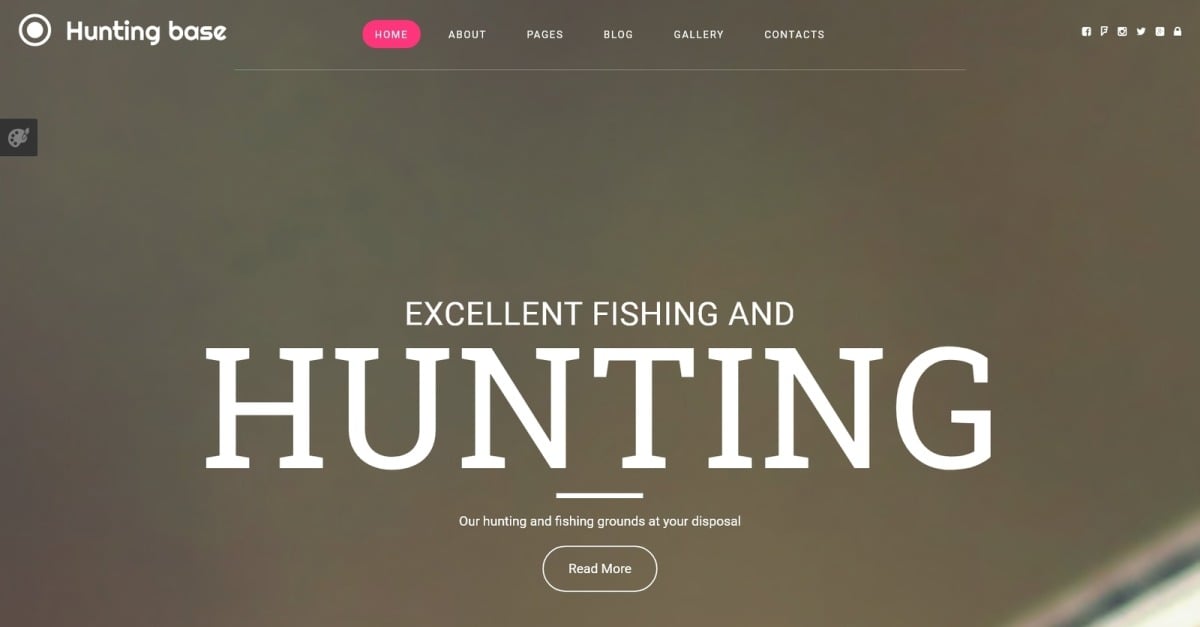Open the Google Plus icon
The height and width of the screenshot is (627, 1200).
pyautogui.click(x=1160, y=32)
